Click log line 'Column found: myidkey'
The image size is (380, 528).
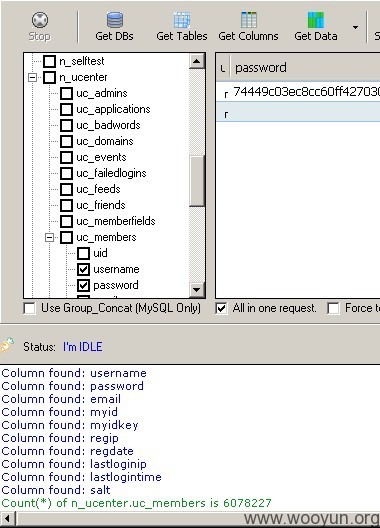[70, 425]
